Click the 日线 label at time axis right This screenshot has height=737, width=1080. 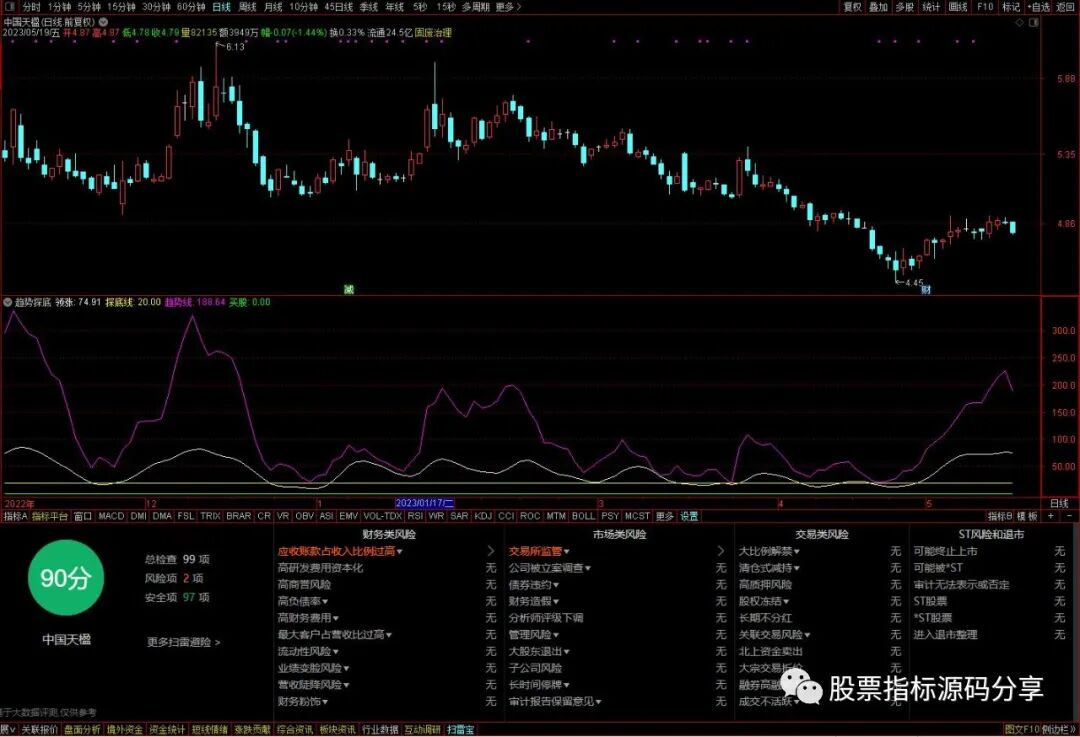point(1059,504)
